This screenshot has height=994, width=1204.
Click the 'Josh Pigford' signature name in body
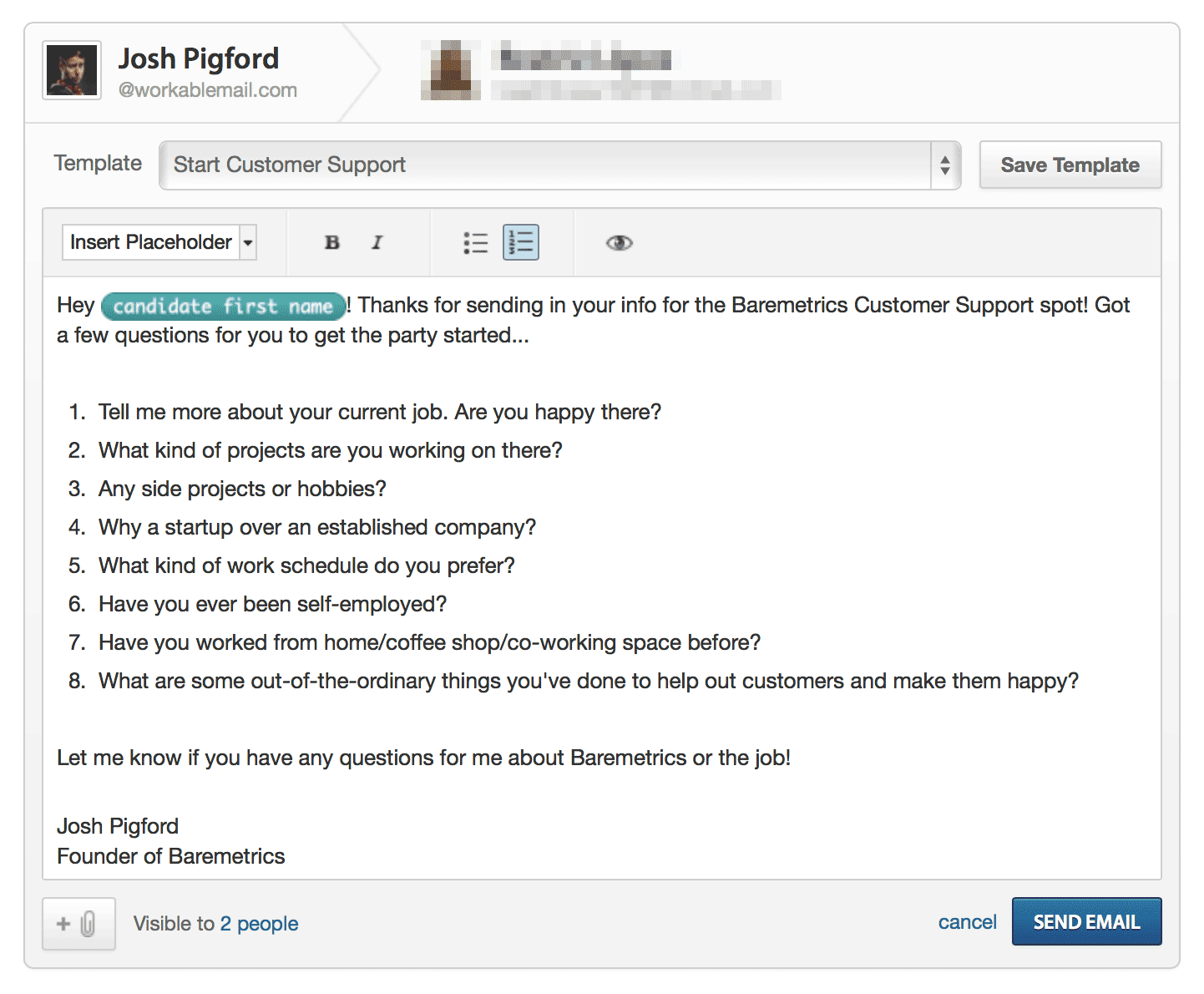[x=118, y=826]
